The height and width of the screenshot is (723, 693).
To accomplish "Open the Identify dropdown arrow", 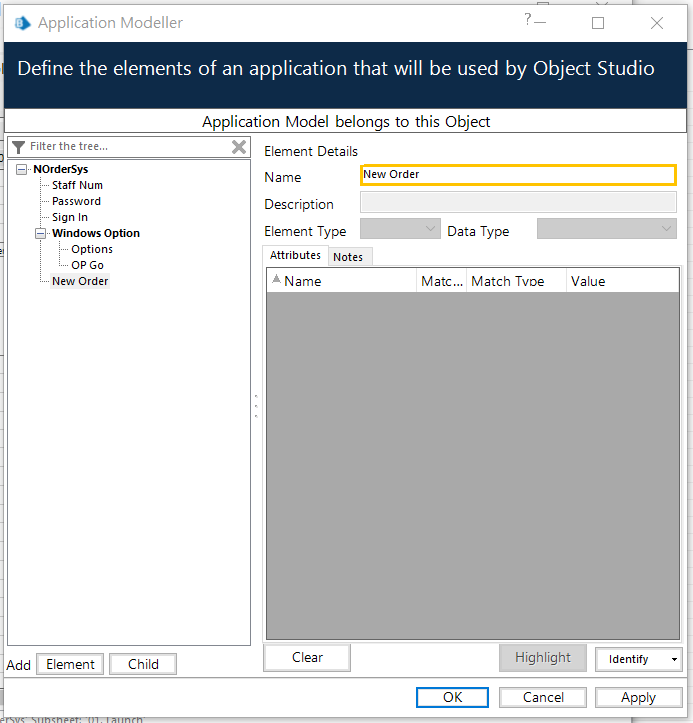I will (674, 659).
